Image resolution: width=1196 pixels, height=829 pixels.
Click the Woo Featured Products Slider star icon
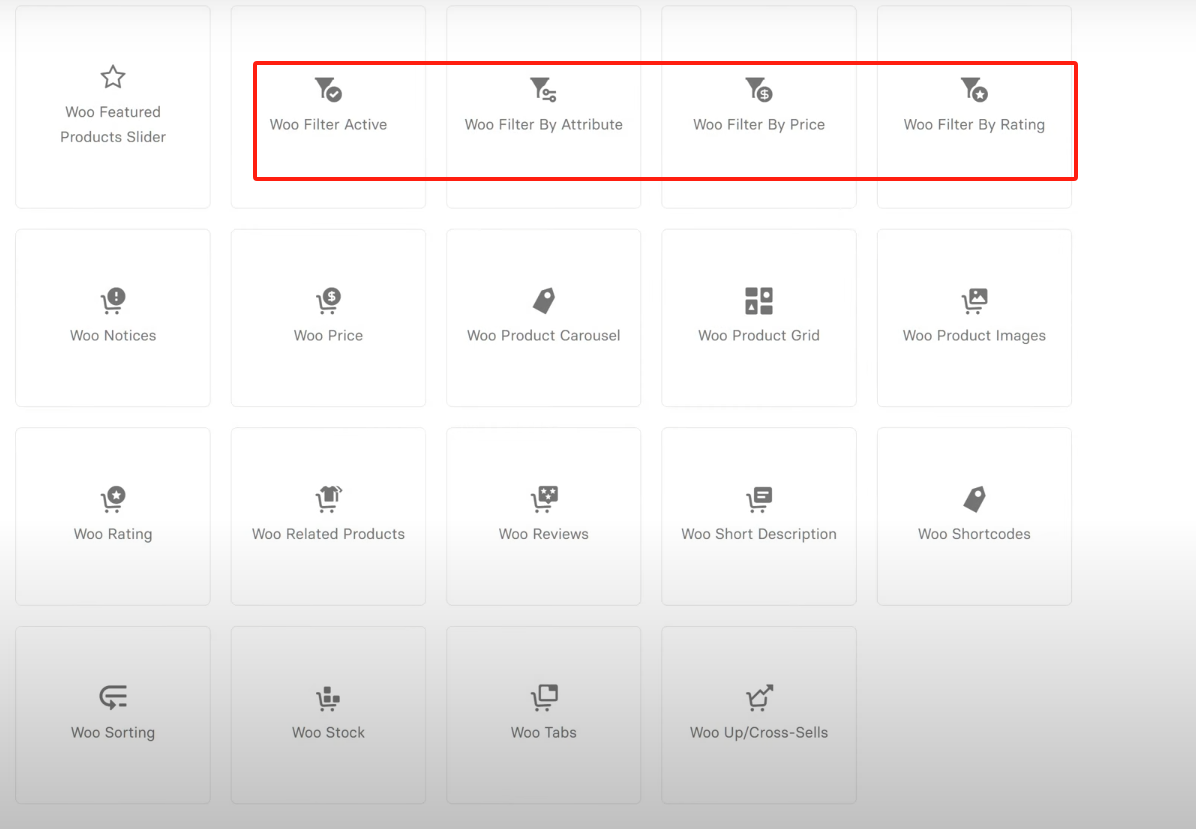point(113,77)
